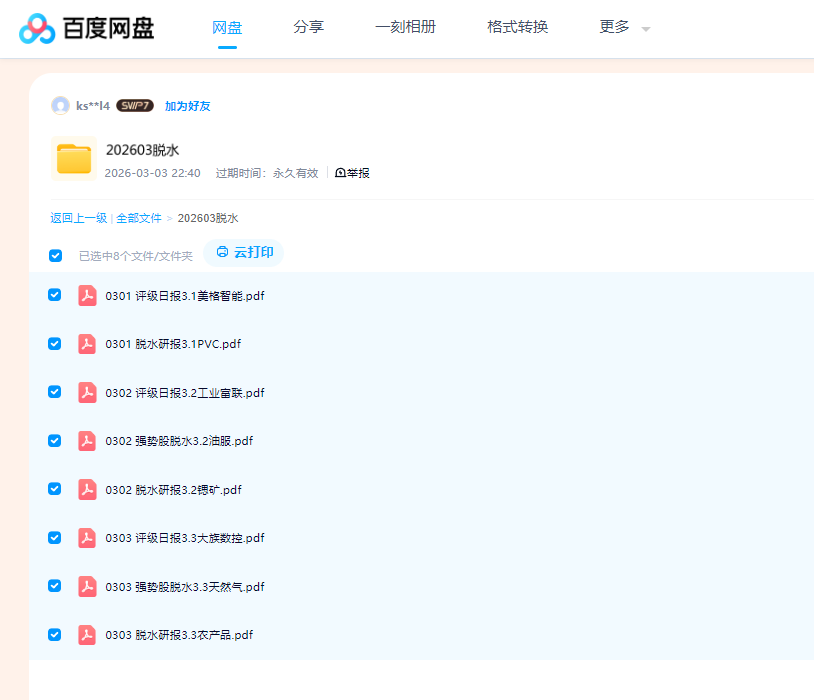814x700 pixels.
Task: Click the Baidu Netdisk cloud logo
Action: (37, 29)
